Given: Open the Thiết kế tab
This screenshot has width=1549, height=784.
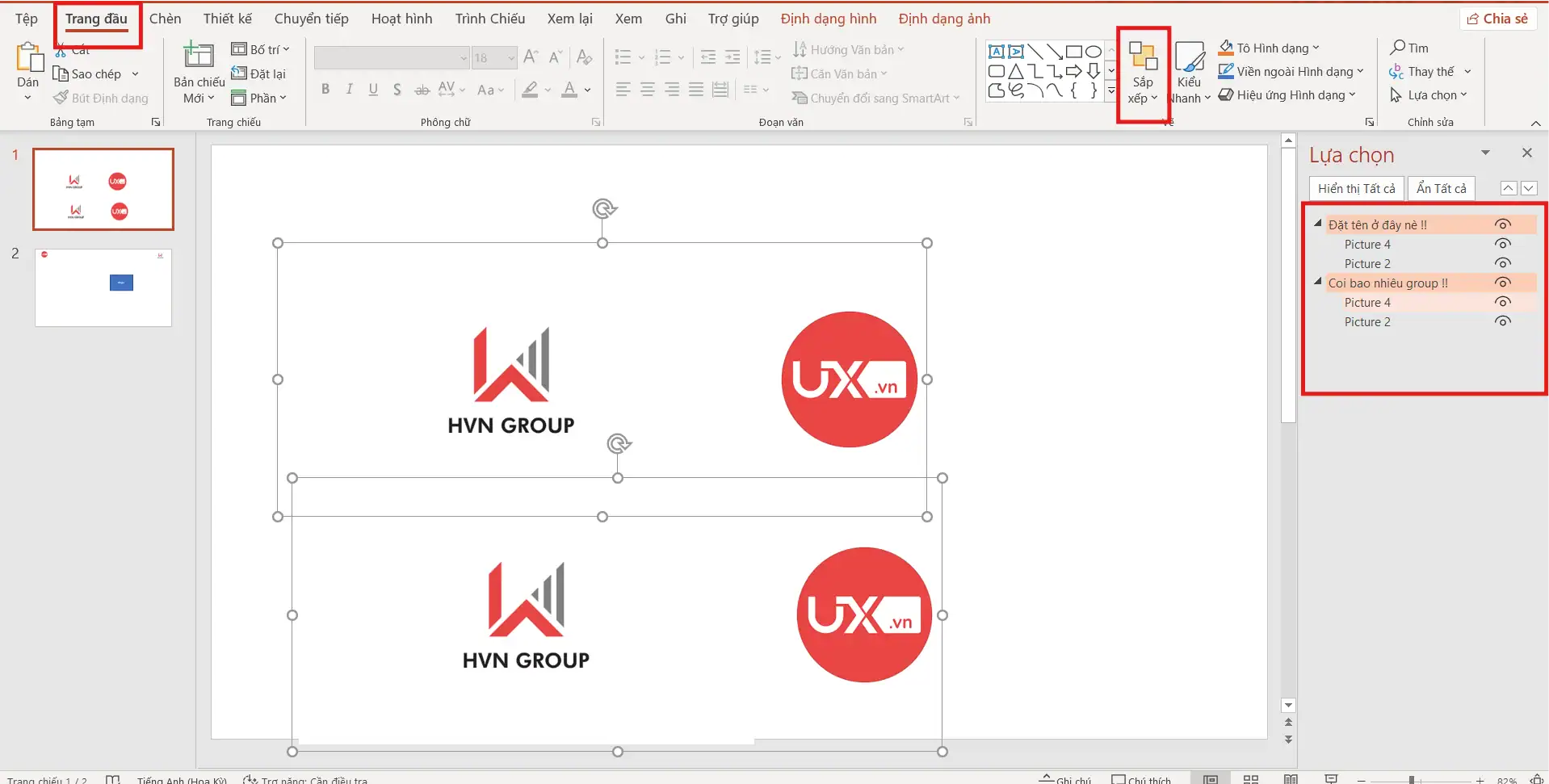Looking at the screenshot, I should (x=227, y=18).
